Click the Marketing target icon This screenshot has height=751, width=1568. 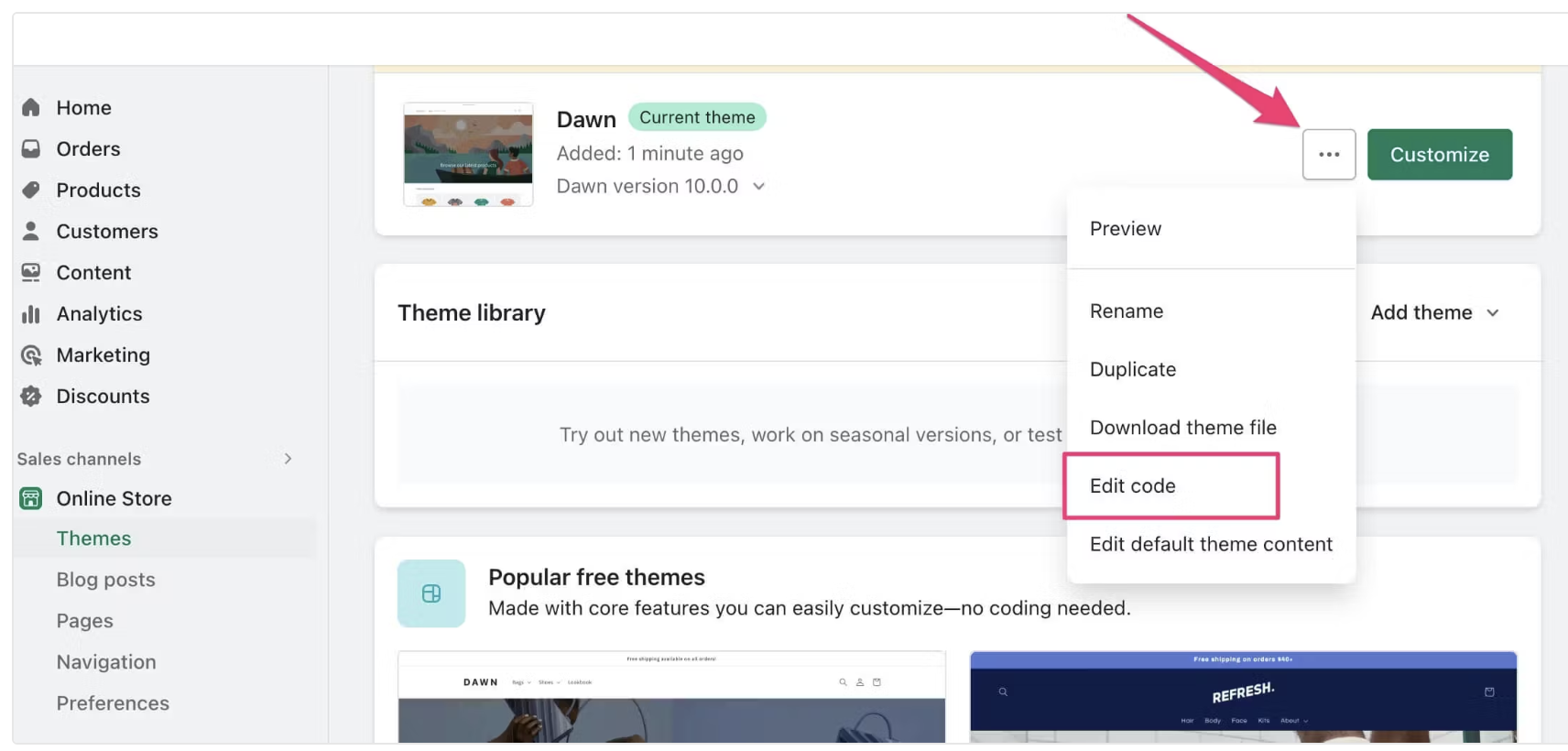31,354
